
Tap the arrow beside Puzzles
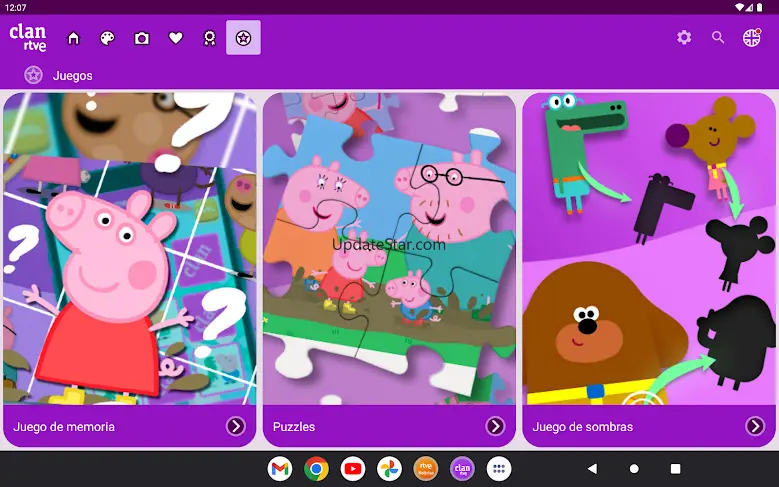click(495, 426)
